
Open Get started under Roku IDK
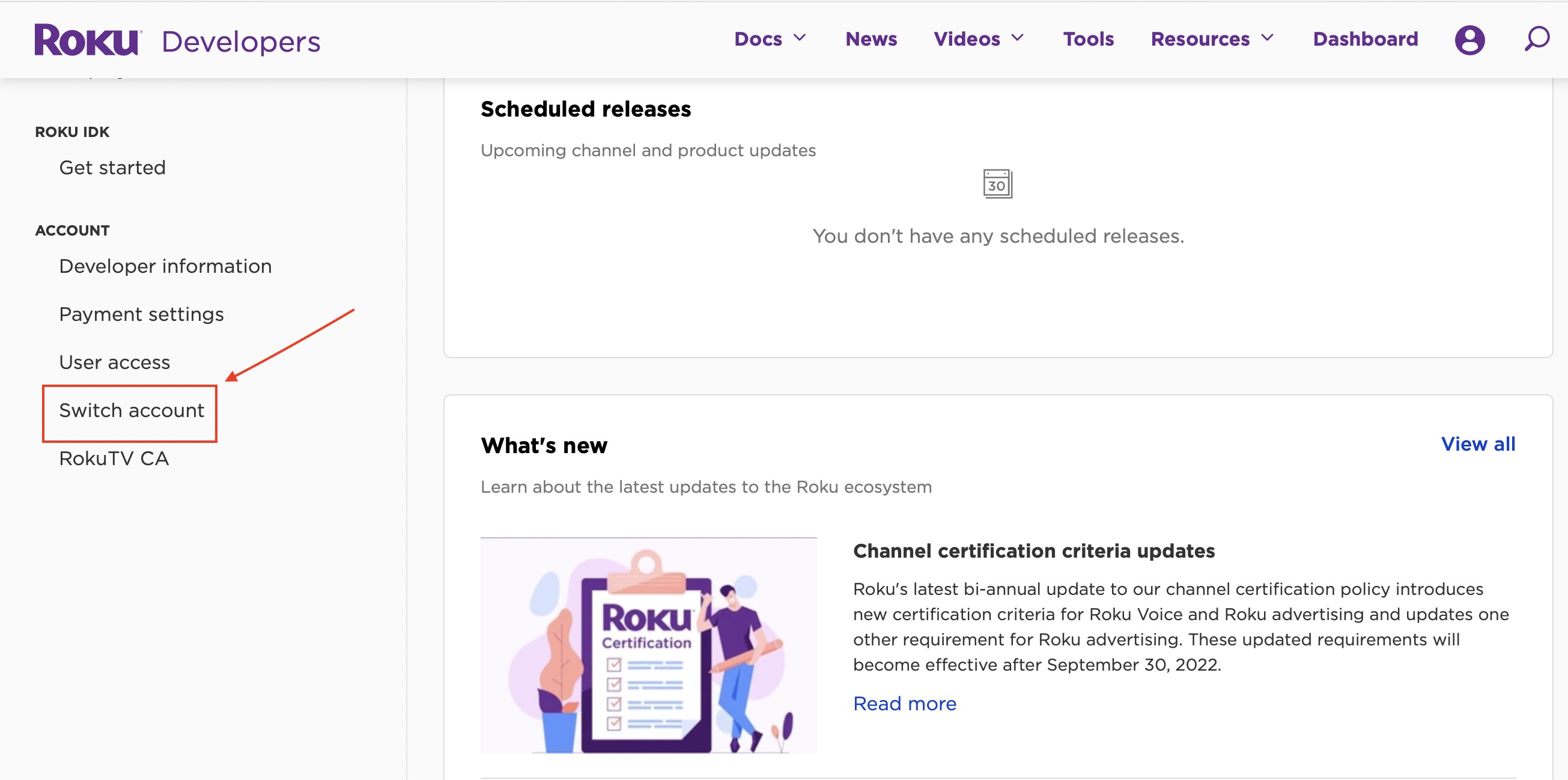[112, 168]
